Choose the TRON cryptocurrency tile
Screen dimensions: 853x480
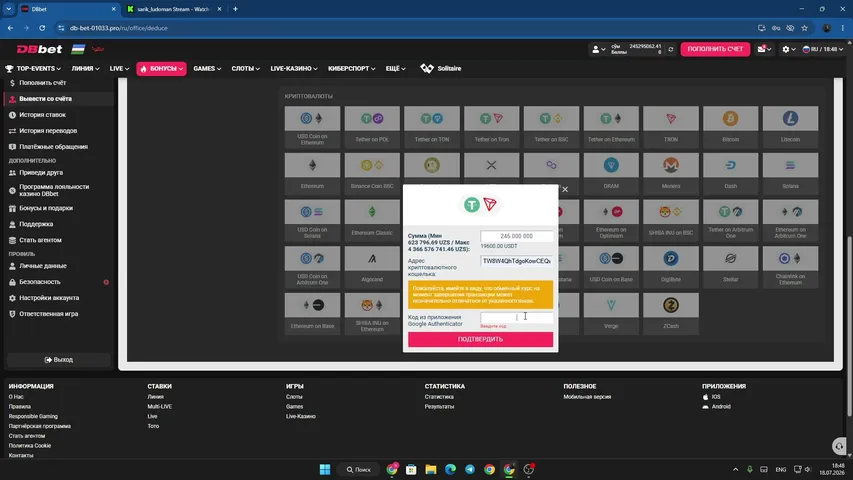coord(671,126)
